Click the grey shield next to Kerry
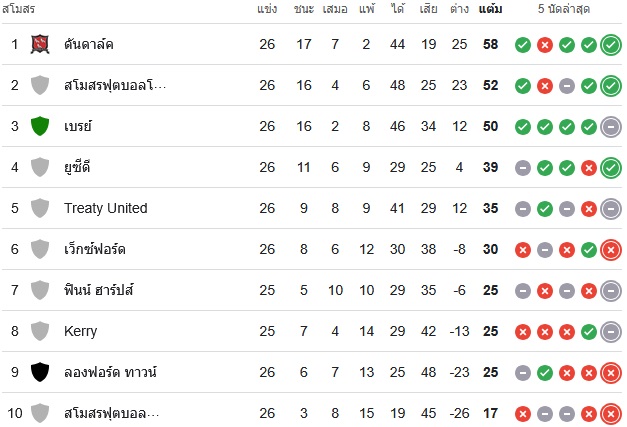627x427 pixels. 40,331
